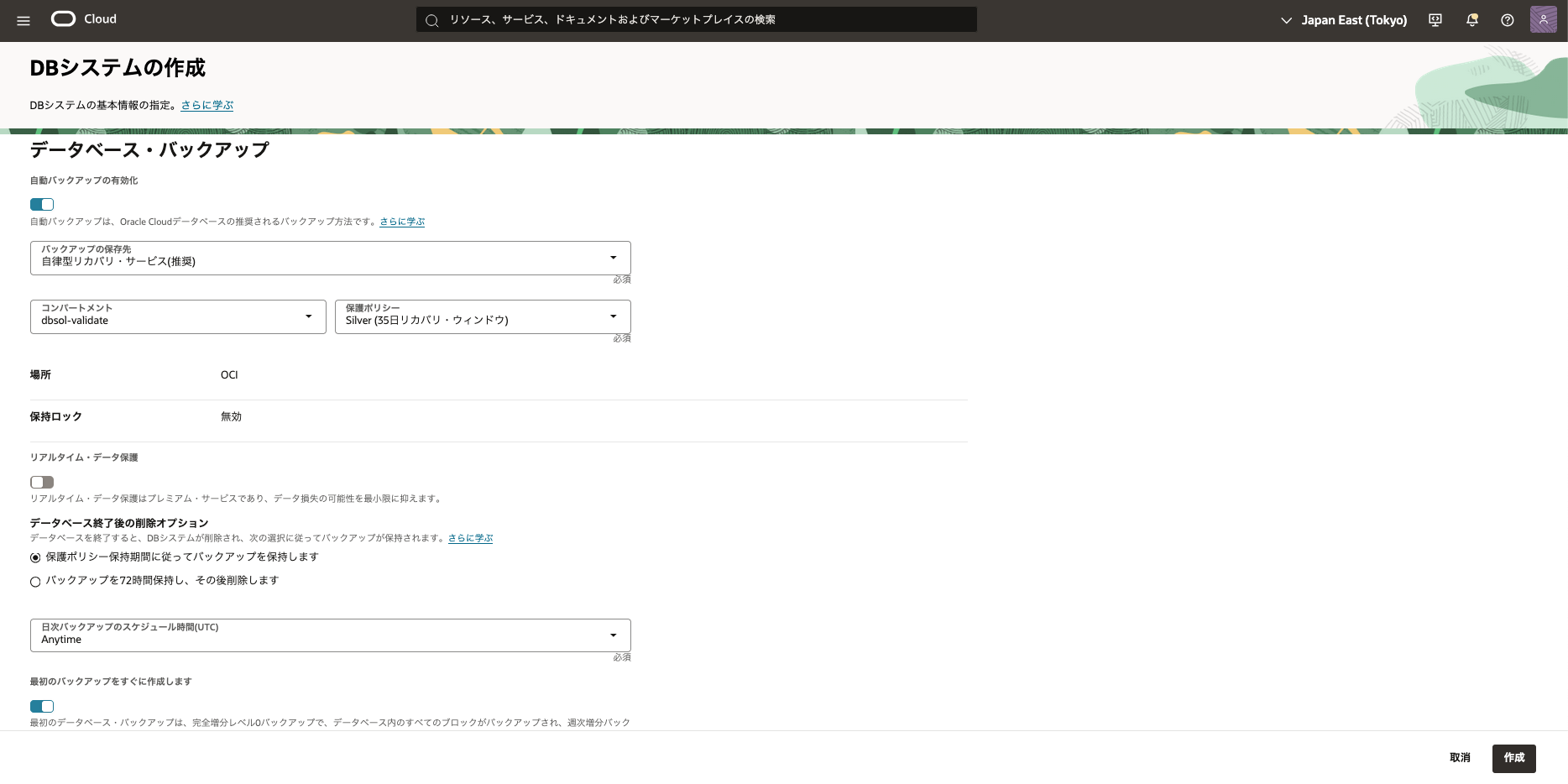The width and height of the screenshot is (1568, 784).
Task: Open the 保護ポリシー Silver dropdown
Action: [483, 317]
